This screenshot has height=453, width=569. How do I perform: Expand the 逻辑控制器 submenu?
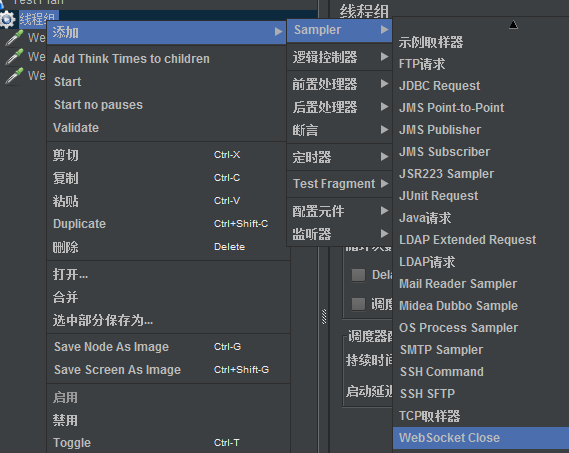(339, 57)
